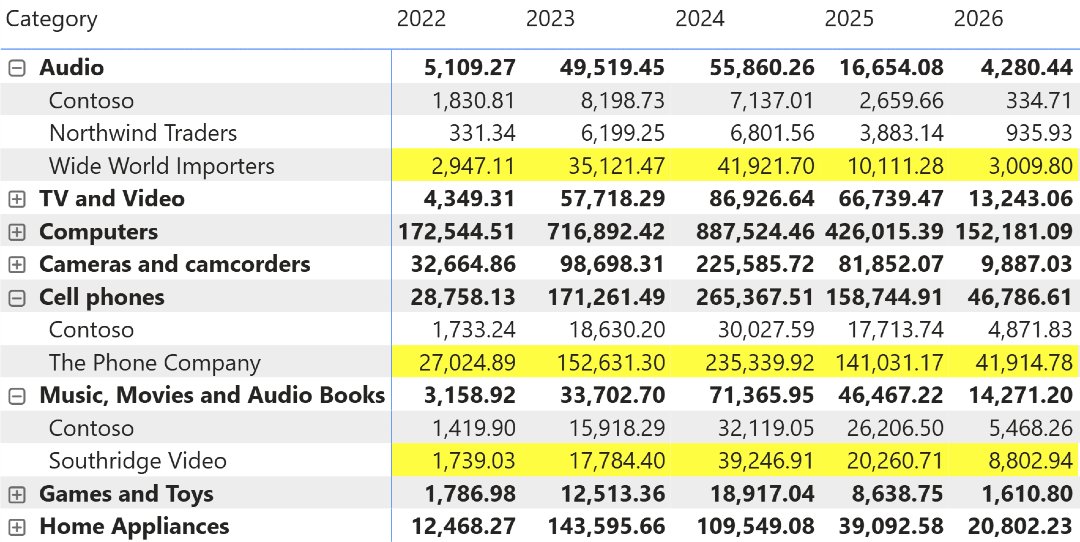
Task: Expand the Home Appliances category
Action: (x=17, y=527)
